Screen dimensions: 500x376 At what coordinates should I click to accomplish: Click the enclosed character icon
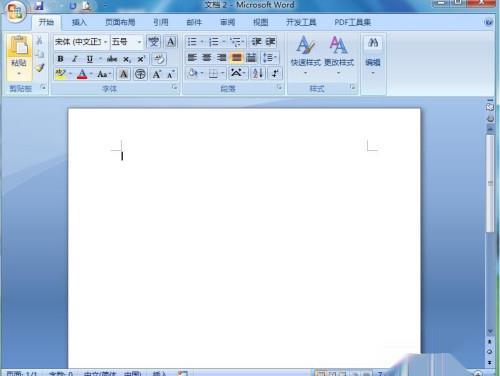pos(140,74)
